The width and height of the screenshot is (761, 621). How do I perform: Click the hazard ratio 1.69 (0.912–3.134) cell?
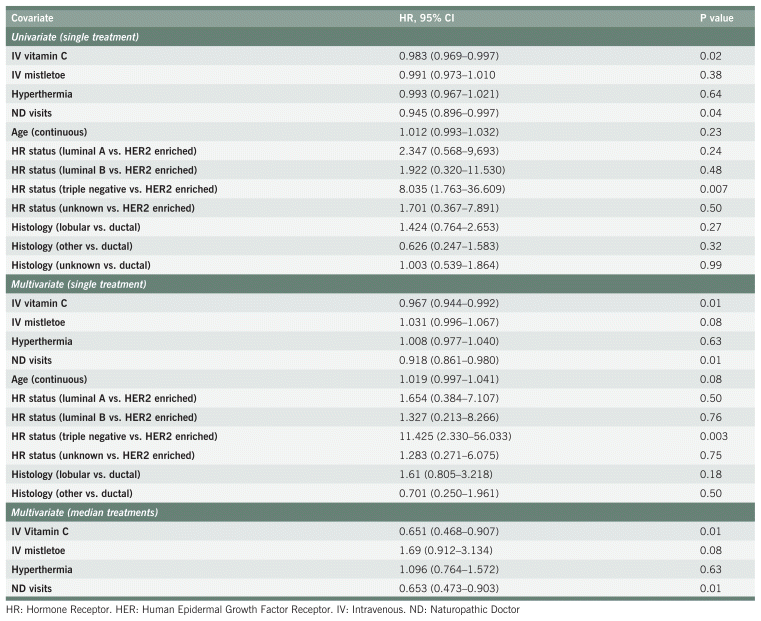tap(443, 550)
